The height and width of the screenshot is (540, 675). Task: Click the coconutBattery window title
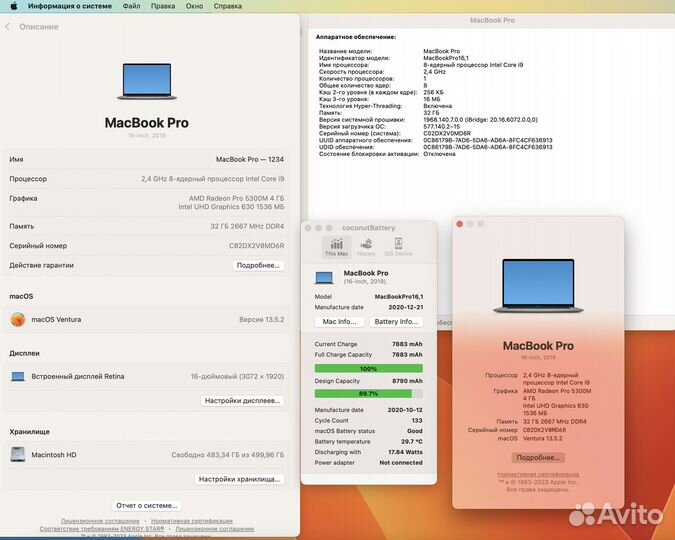pos(368,228)
